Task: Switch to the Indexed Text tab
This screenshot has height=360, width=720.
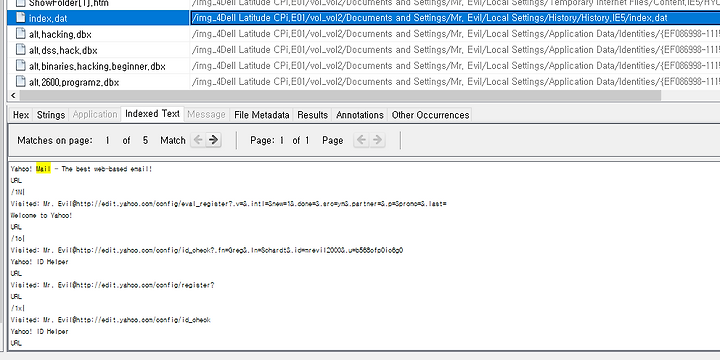Action: [152, 114]
